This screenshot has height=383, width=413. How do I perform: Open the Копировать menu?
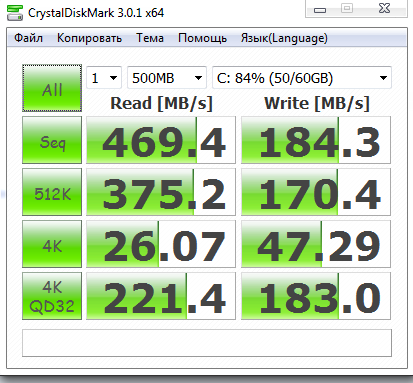point(89,38)
